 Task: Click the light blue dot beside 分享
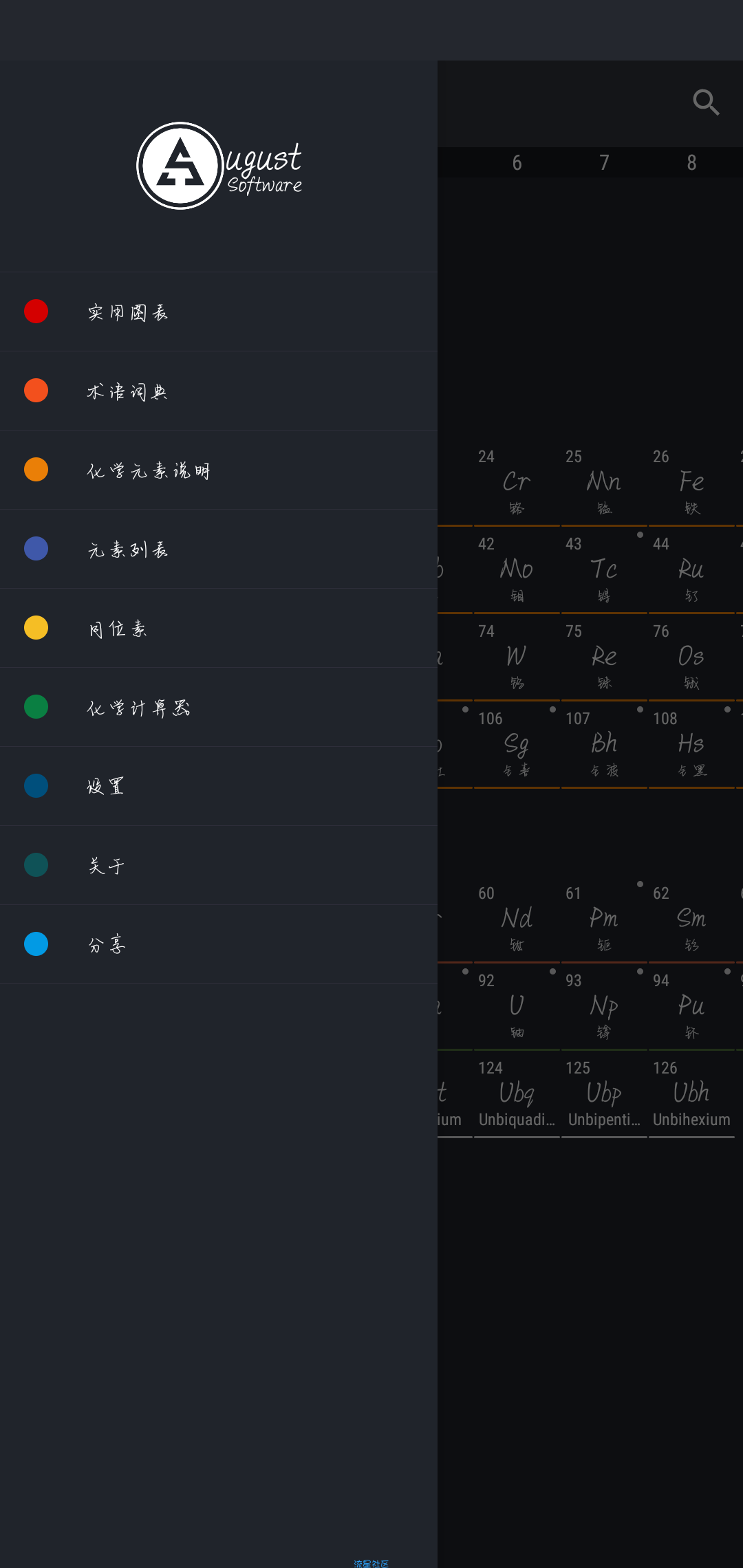[x=36, y=944]
